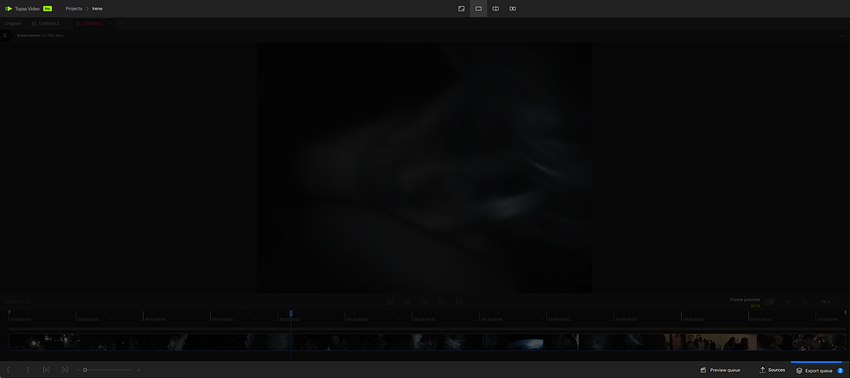Zoom out timeline with minus icon
This screenshot has height=378, width=850.
[x=79, y=370]
